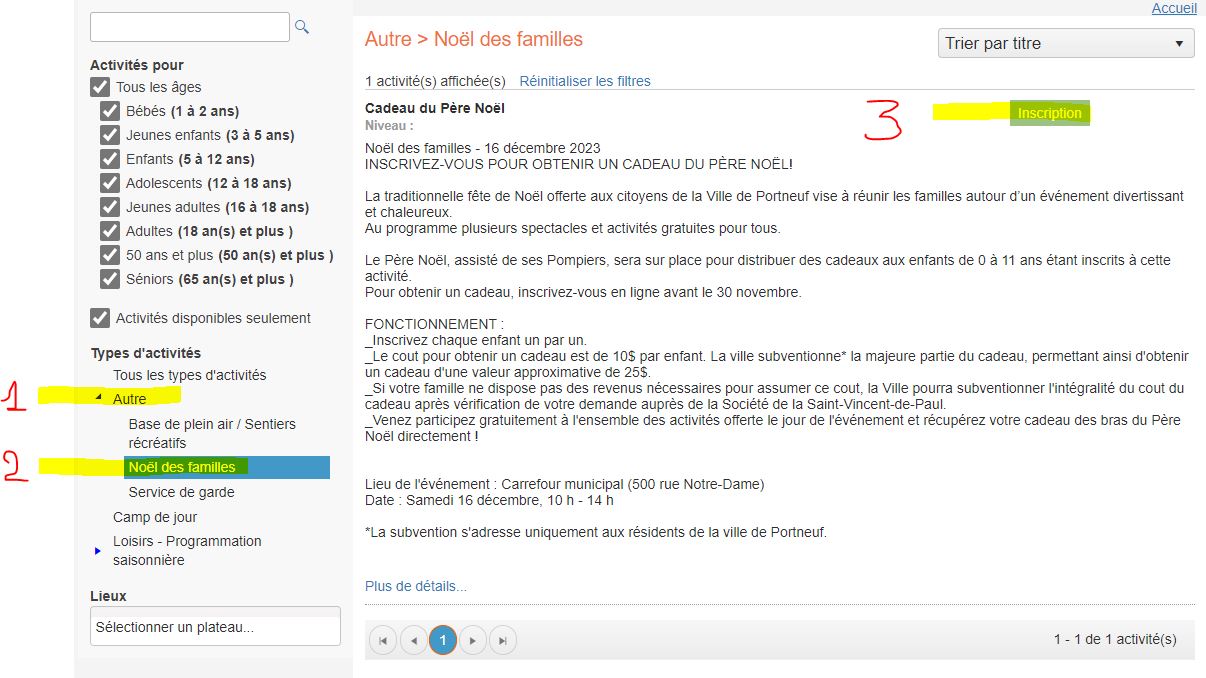Collapse the Autre category triangle
This screenshot has height=678, width=1206.
99,399
